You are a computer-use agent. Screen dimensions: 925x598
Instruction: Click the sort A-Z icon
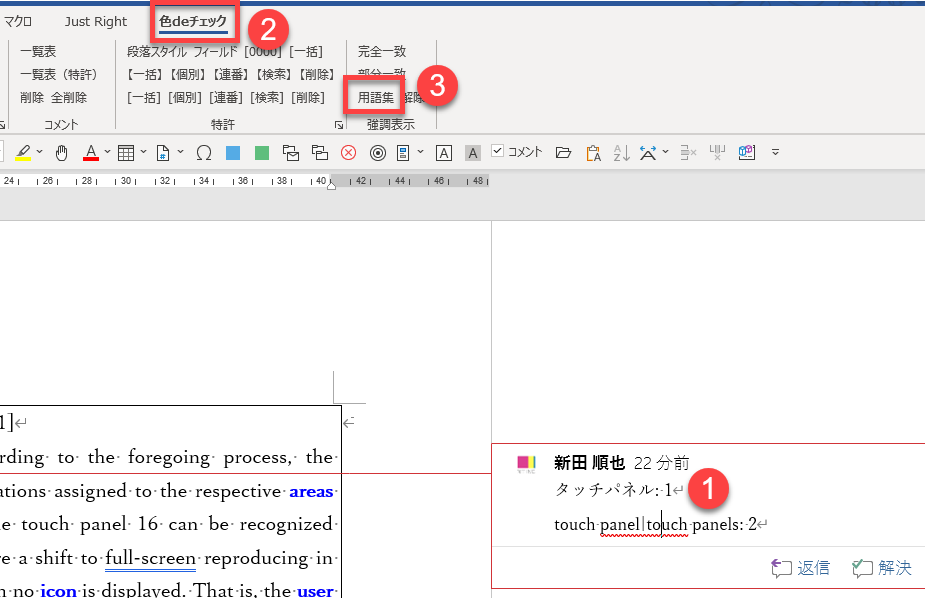(x=621, y=153)
